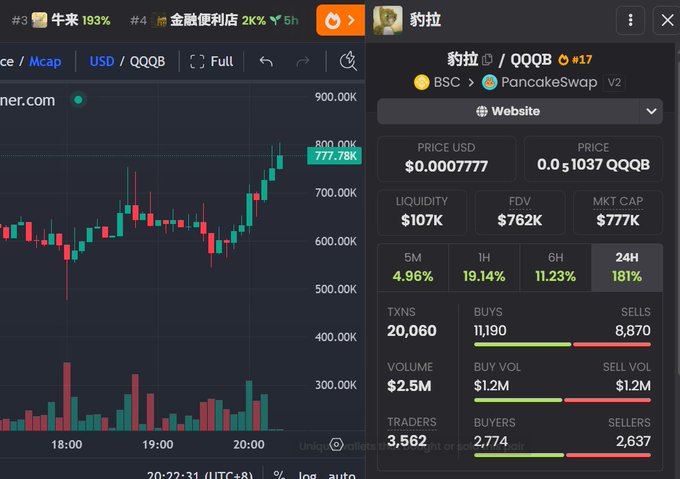Select the 1H timeframe tab
This screenshot has width=680, height=479.
(x=484, y=267)
